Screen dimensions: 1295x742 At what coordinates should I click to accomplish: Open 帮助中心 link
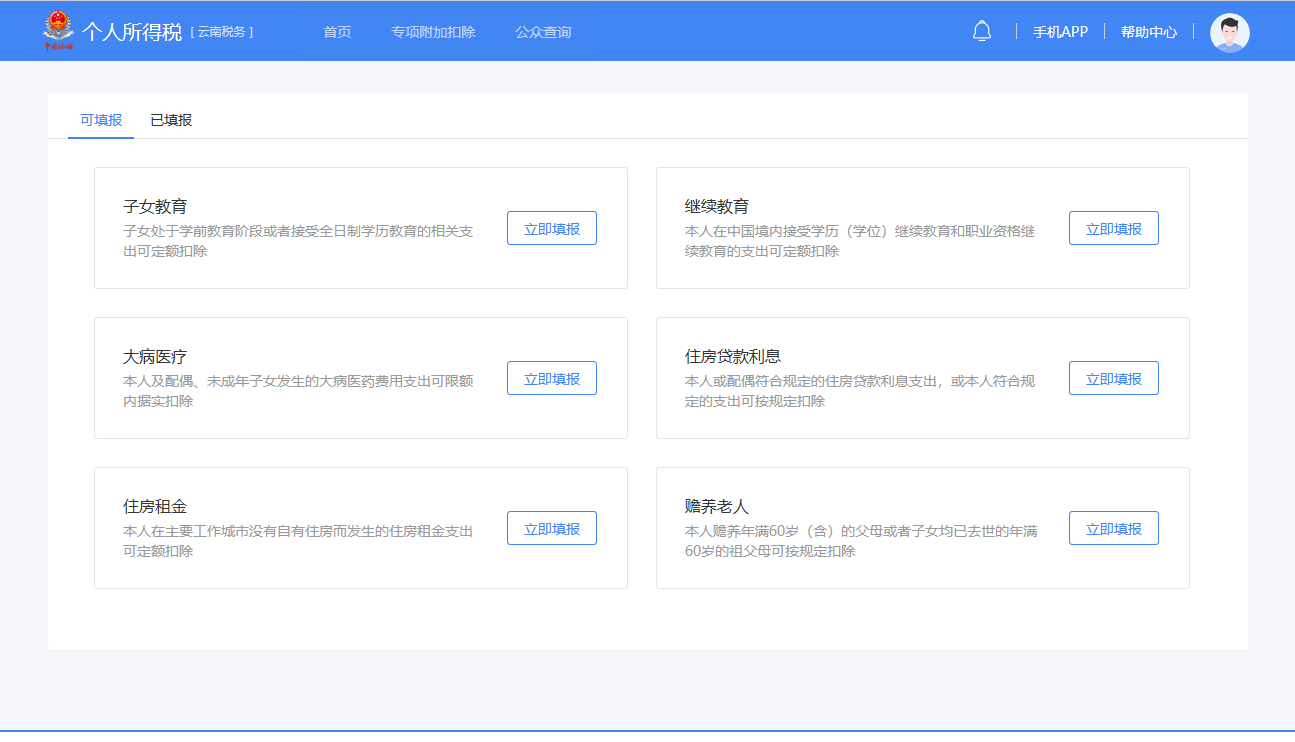tap(1148, 32)
